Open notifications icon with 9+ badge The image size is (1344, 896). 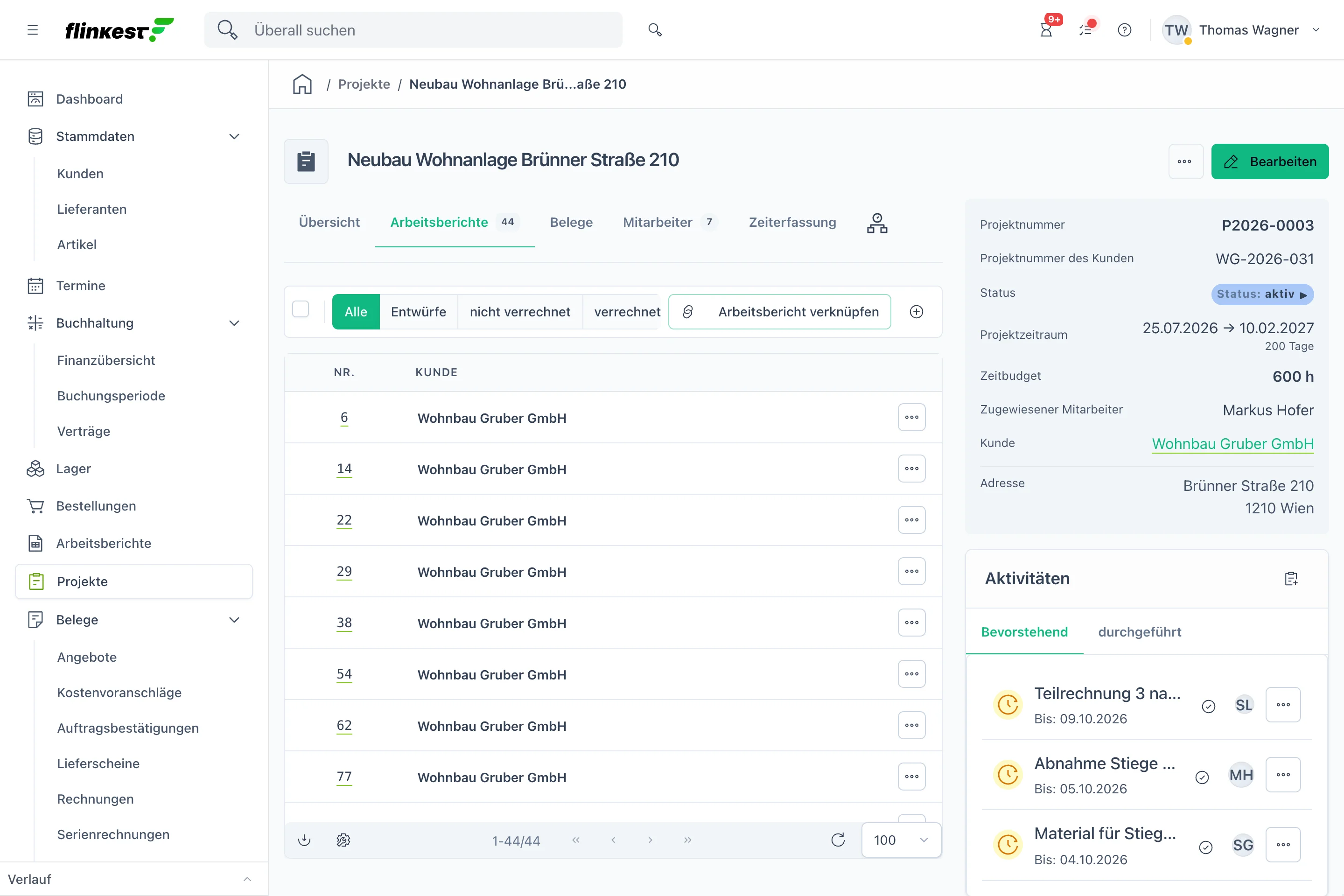1046,30
